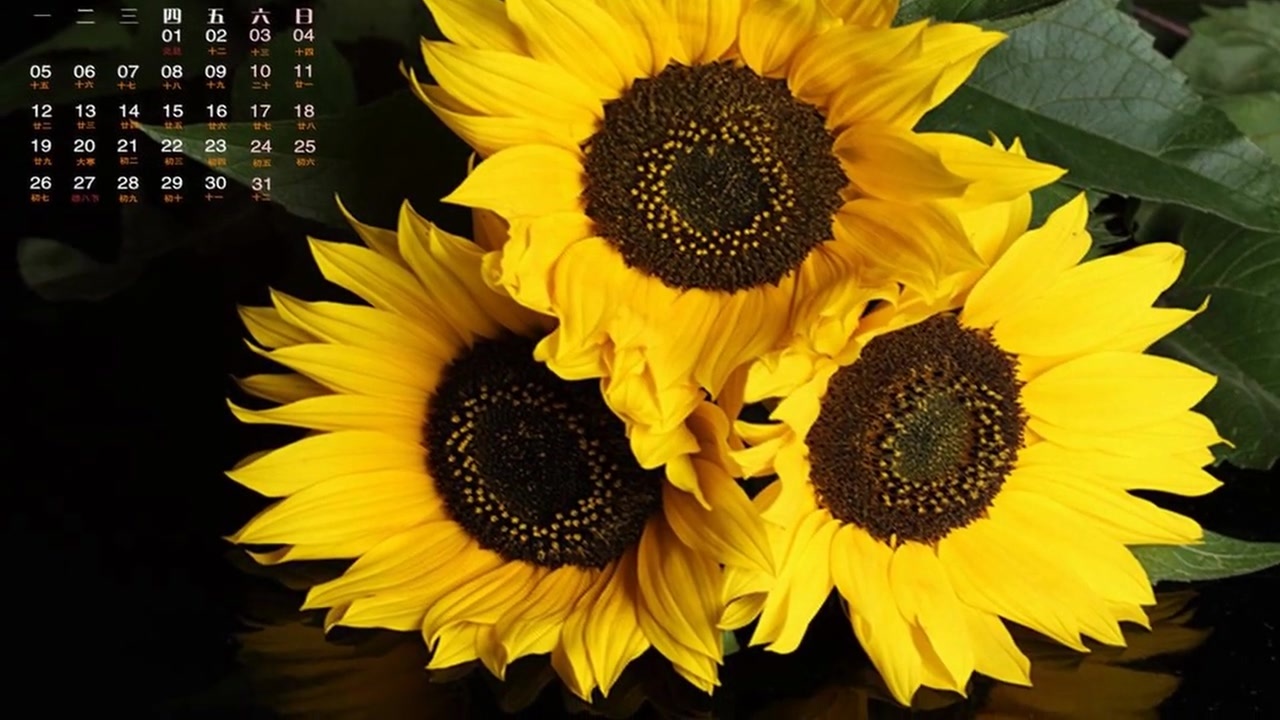Viewport: 1280px width, 720px height.
Task: Select date 25 on calendar
Action: [x=304, y=146]
